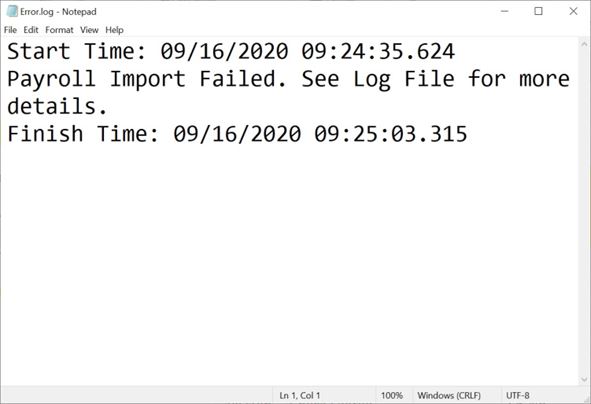This screenshot has height=404, width=591.
Task: Close the Error.log Notepad window
Action: pos(573,11)
